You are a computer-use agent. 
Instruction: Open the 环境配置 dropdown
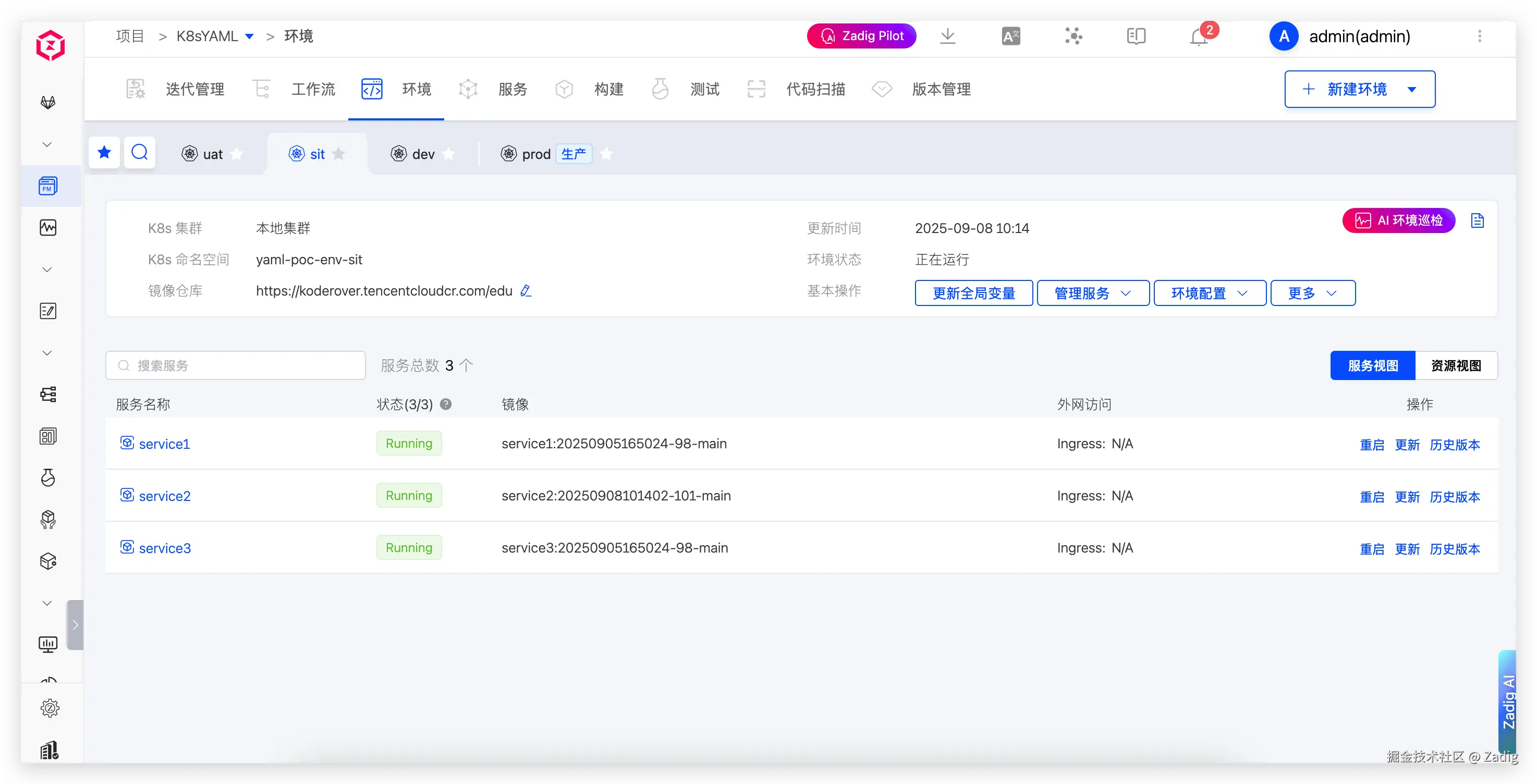[1210, 293]
